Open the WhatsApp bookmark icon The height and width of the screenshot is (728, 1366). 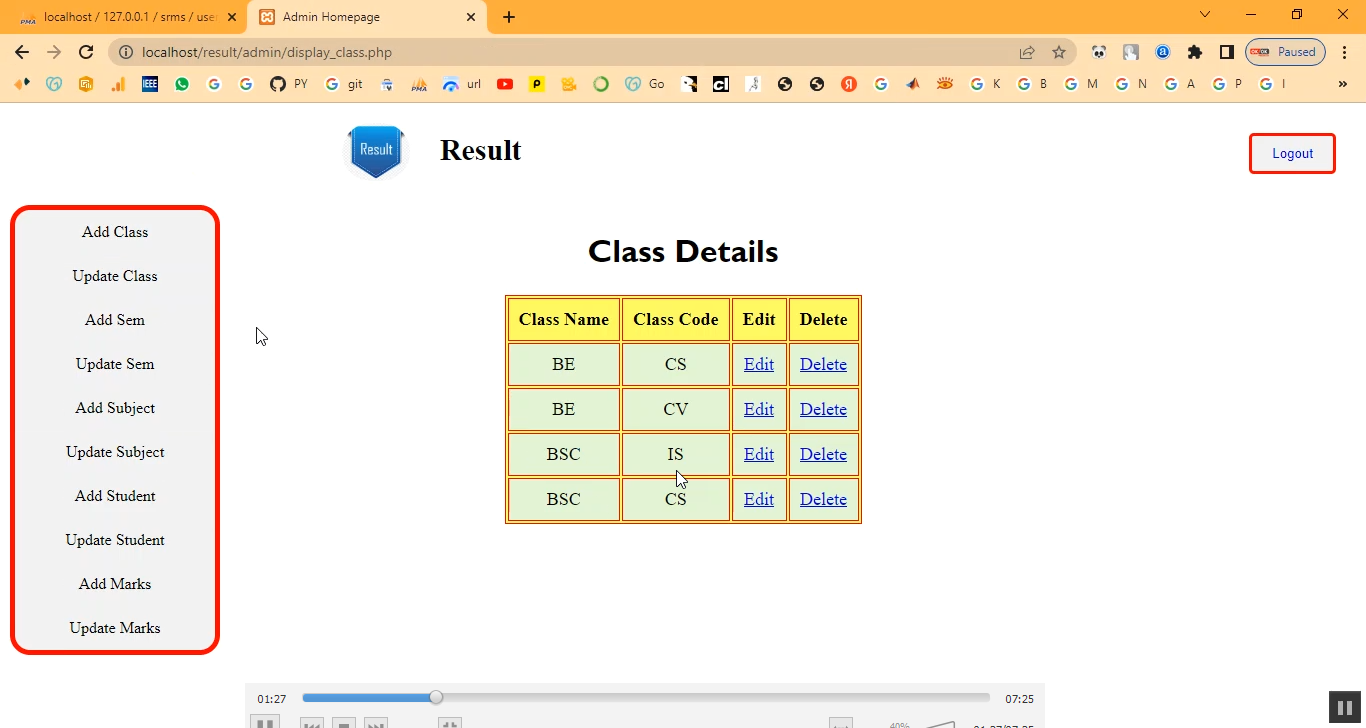[181, 84]
